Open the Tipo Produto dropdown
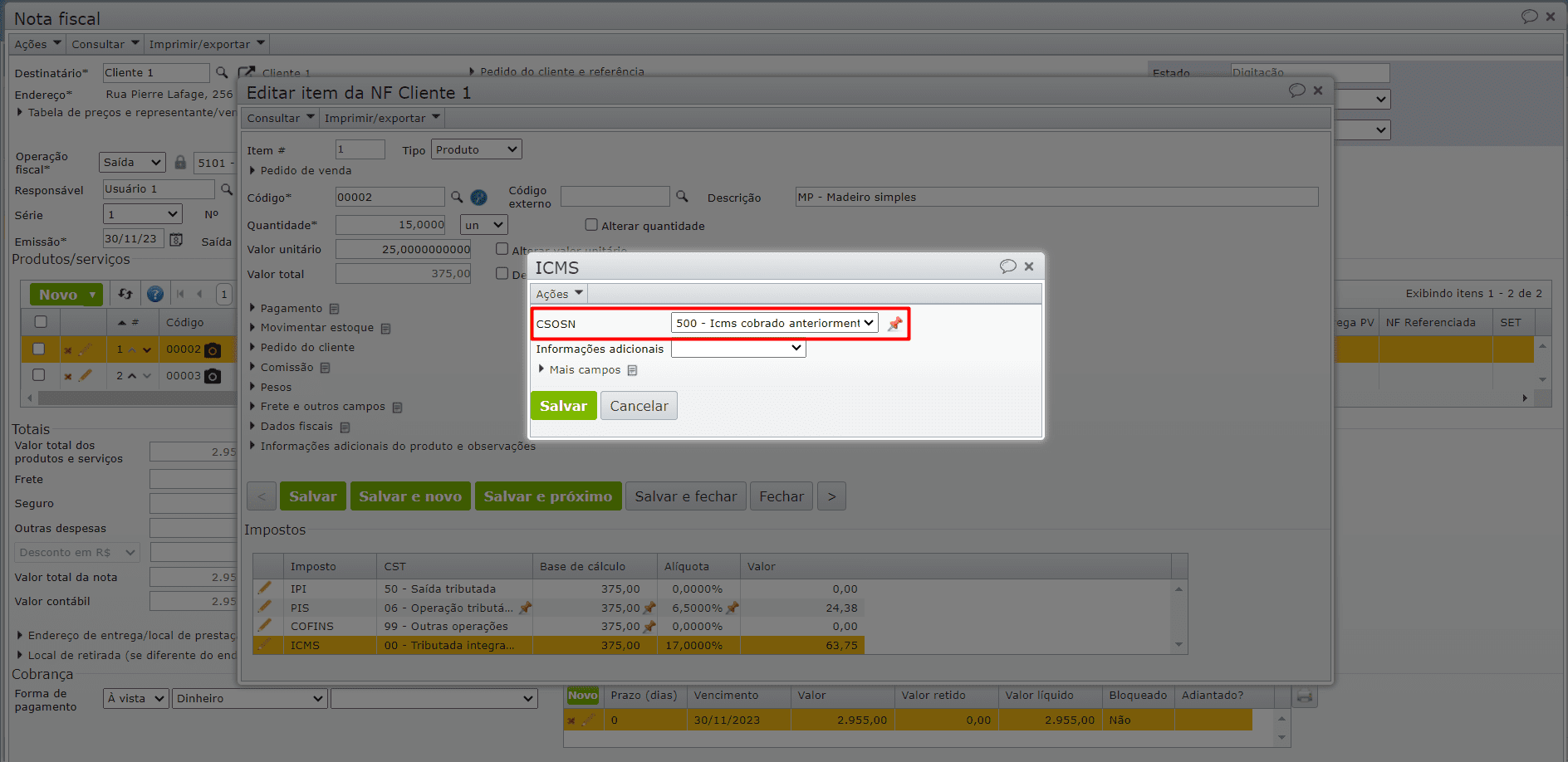Viewport: 1568px width, 762px height. coord(476,149)
